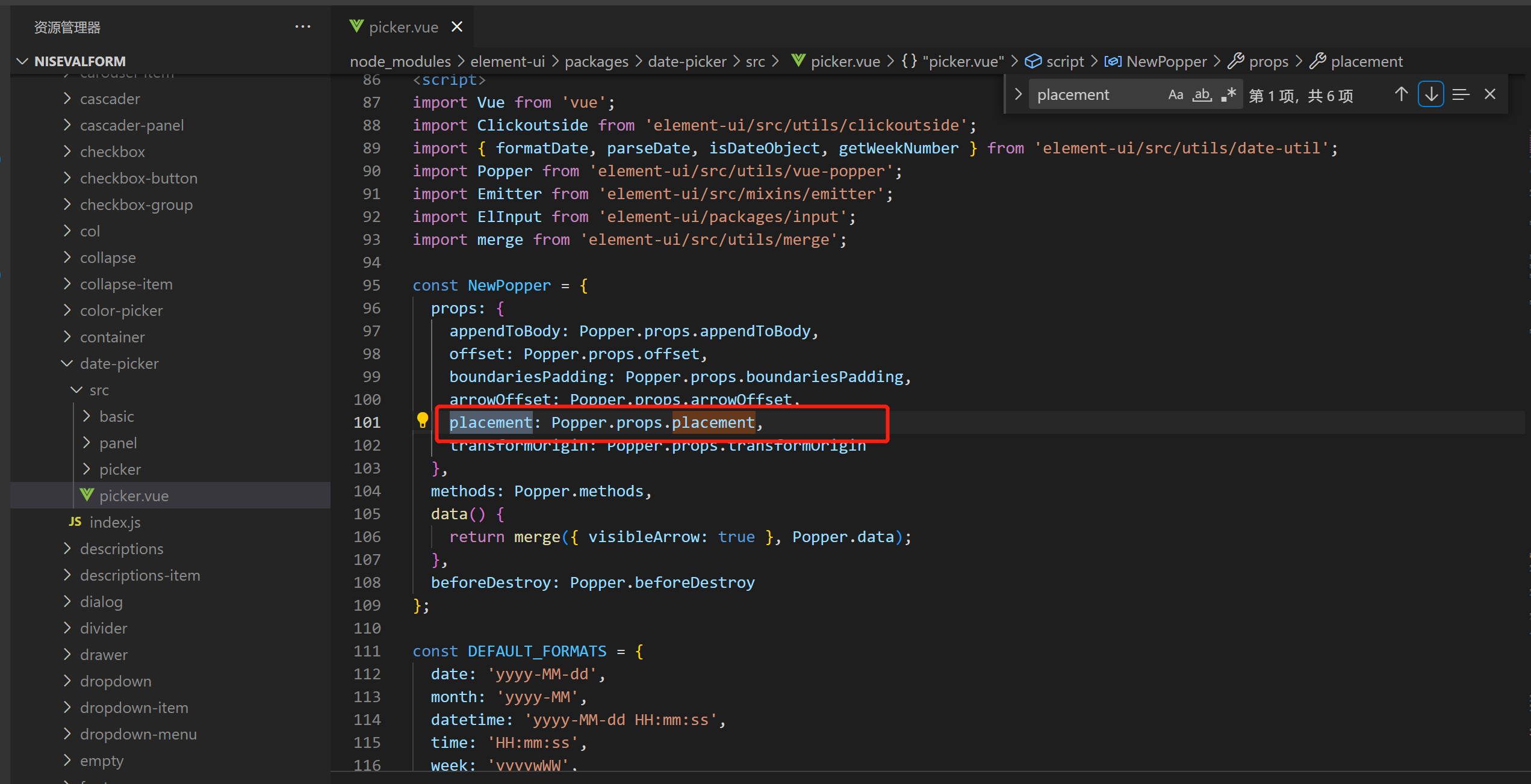Select NewPopper in the breadcrumb bar

(1166, 61)
